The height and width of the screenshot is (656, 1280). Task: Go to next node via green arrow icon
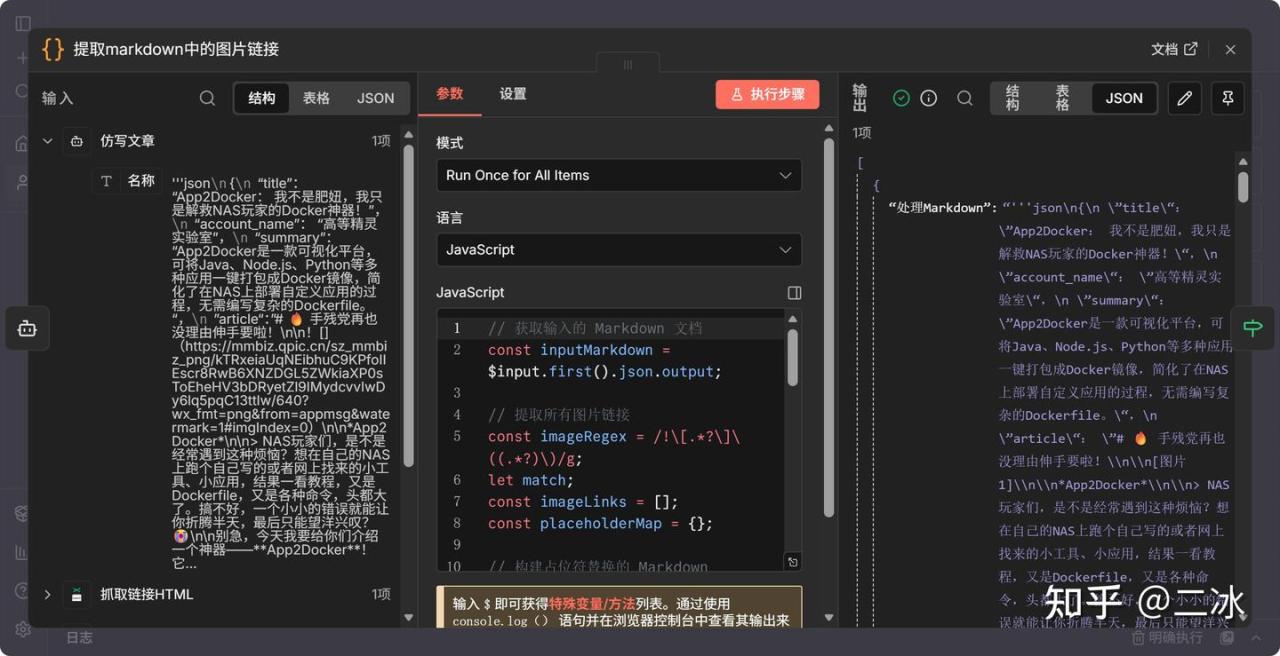[x=1252, y=327]
